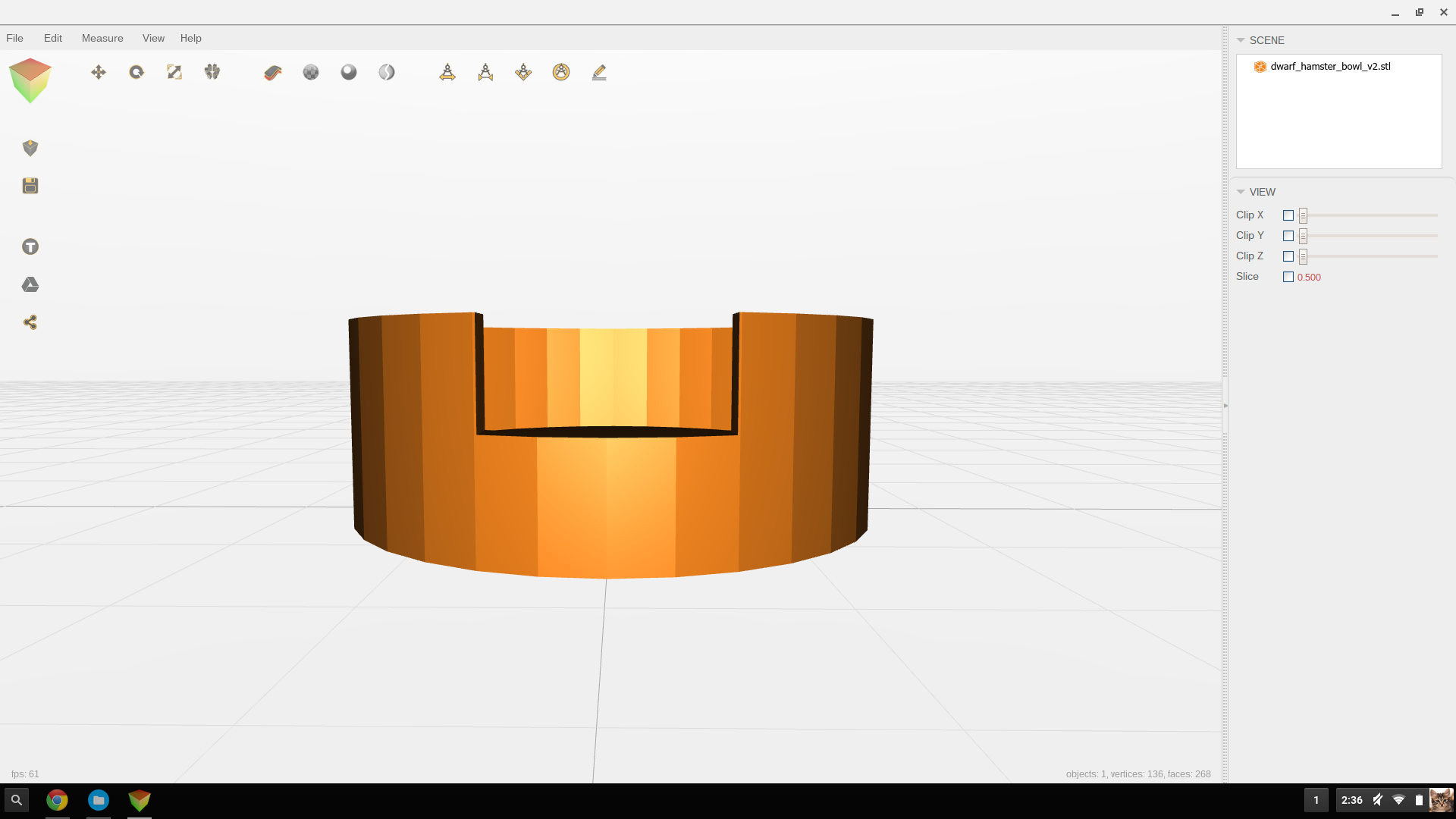Open the Help menu

coord(191,38)
